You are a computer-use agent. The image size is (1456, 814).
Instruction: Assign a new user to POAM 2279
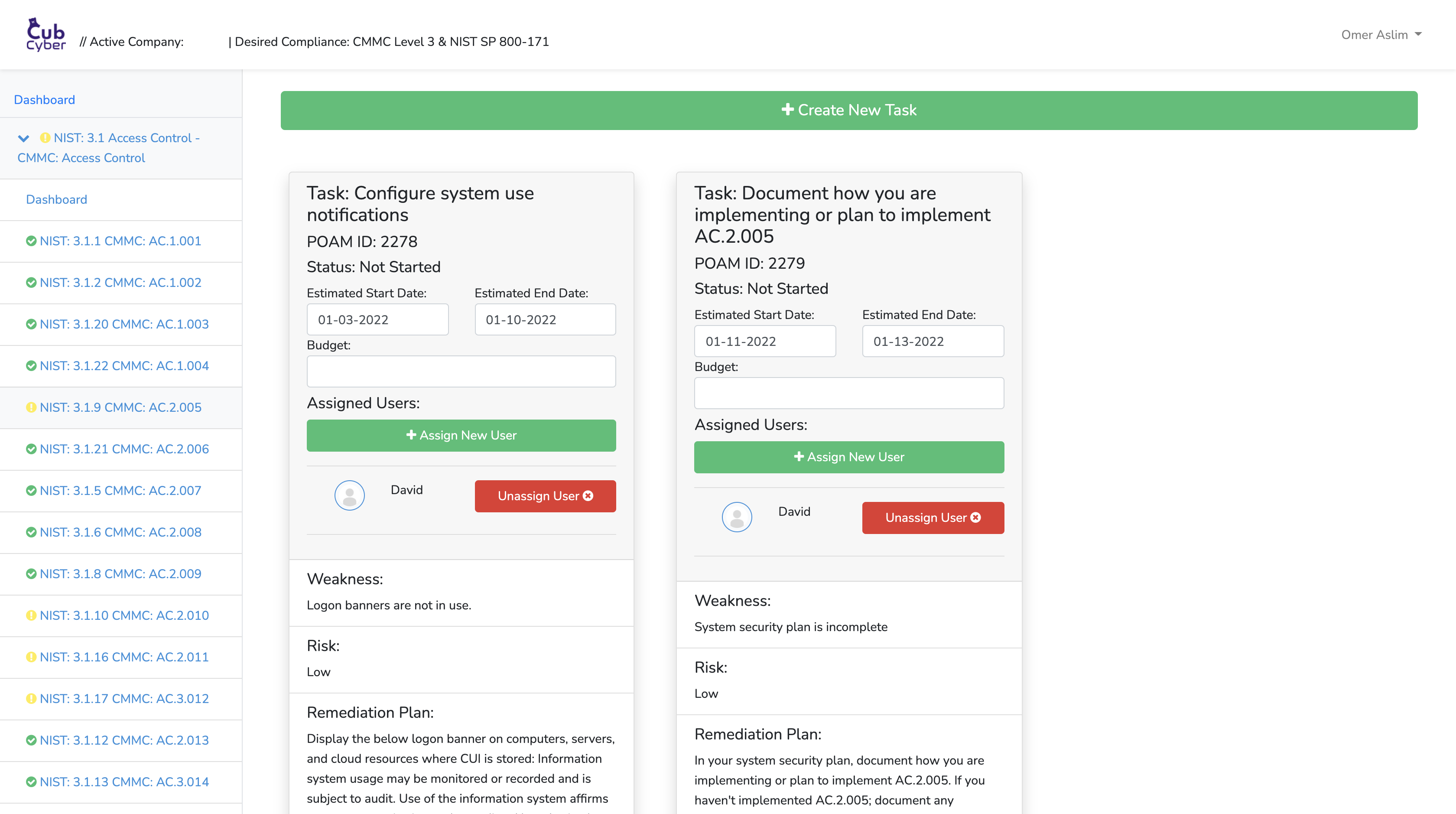click(848, 457)
